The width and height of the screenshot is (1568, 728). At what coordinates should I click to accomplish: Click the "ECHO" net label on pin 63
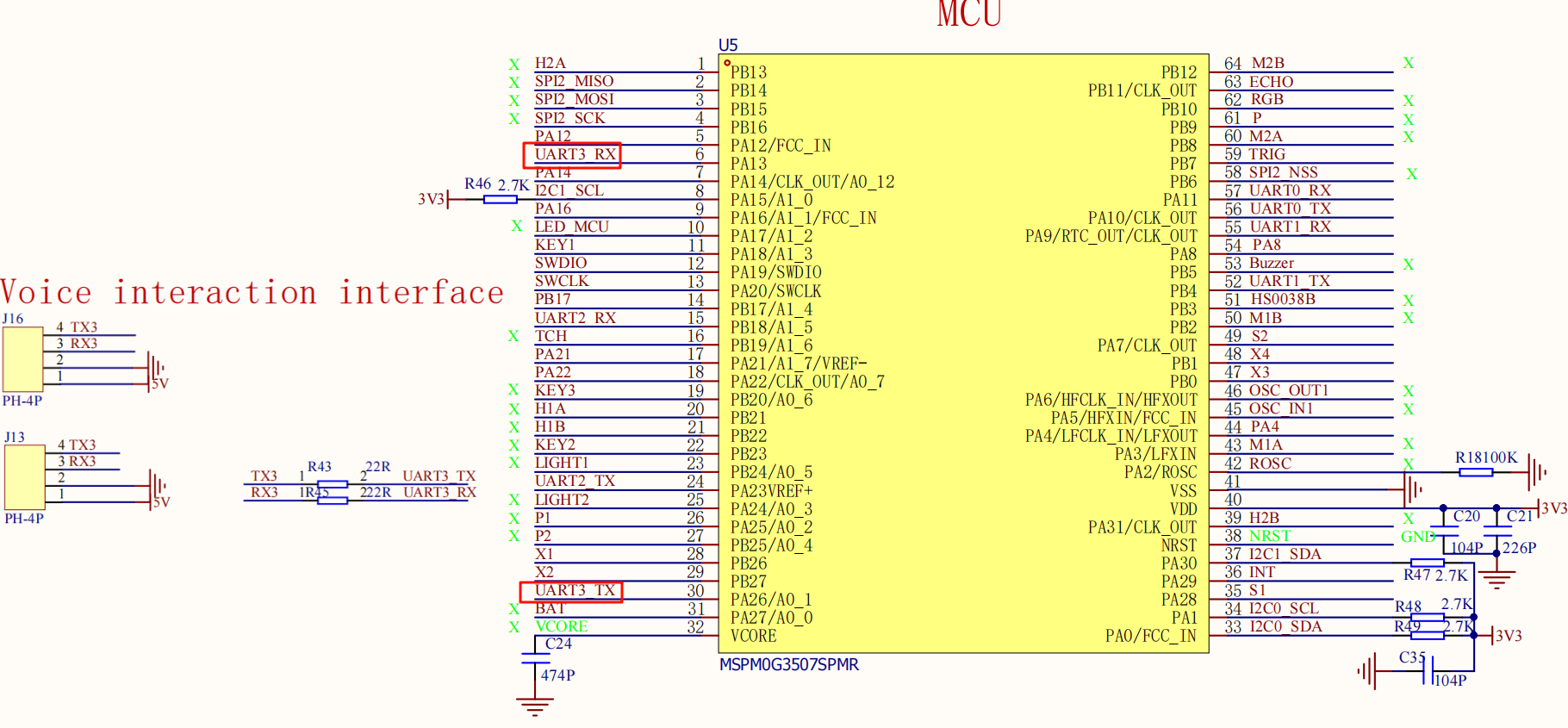[1271, 82]
